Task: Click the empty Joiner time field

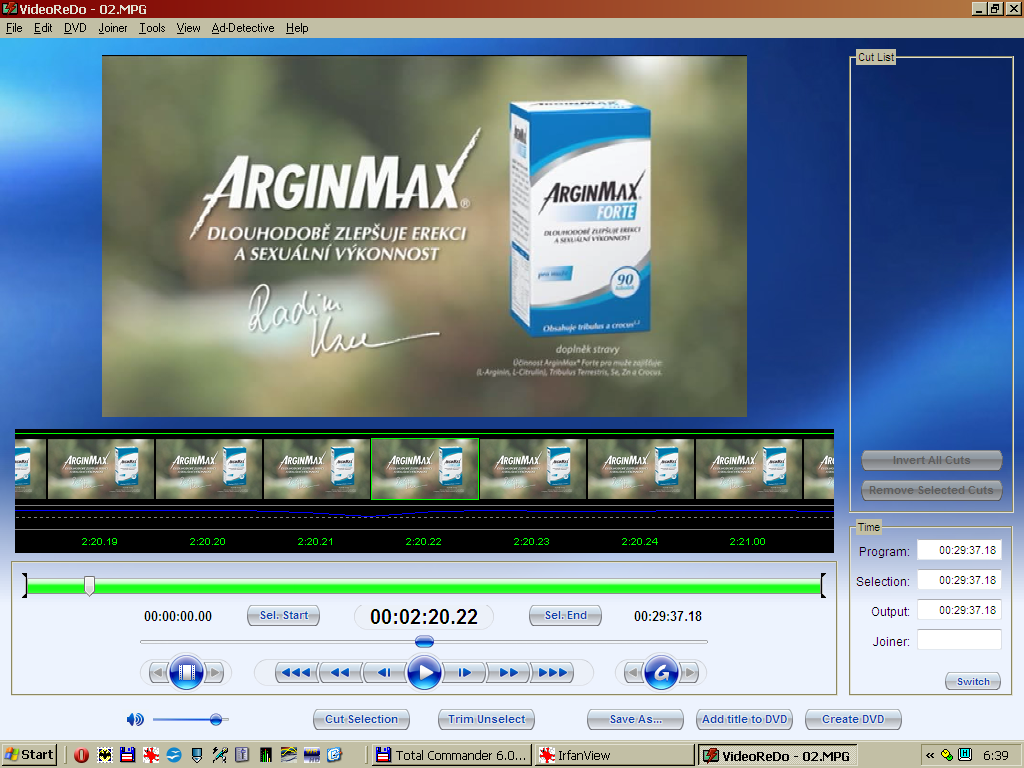Action: (959, 640)
